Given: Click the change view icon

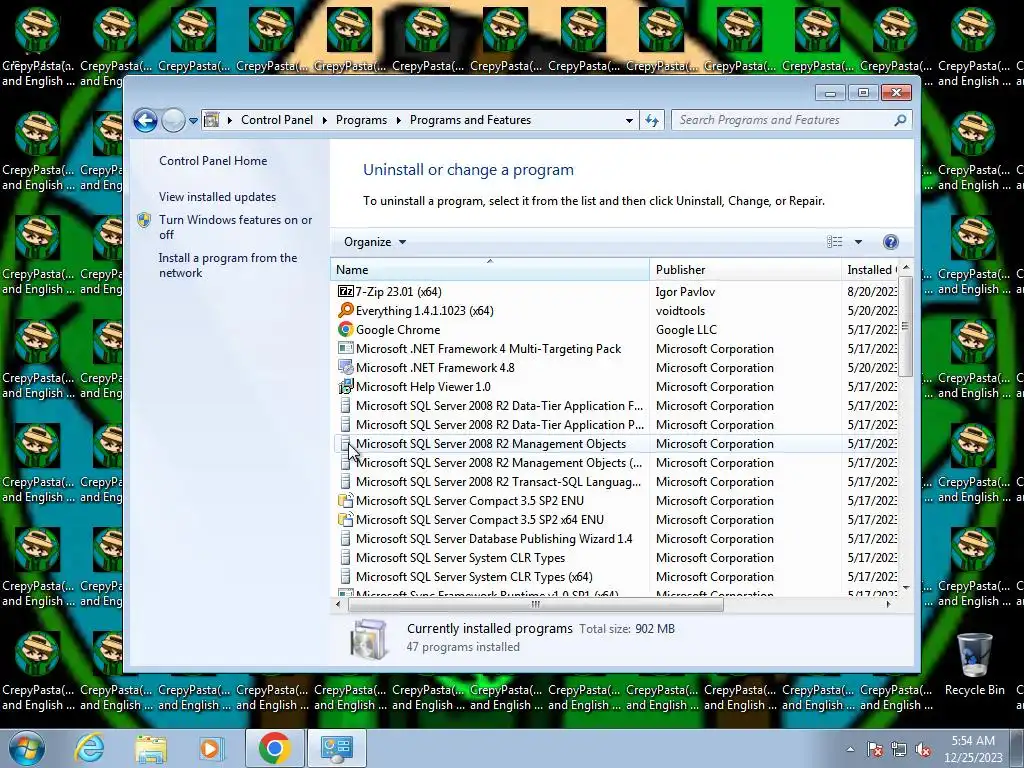Looking at the screenshot, I should (835, 242).
